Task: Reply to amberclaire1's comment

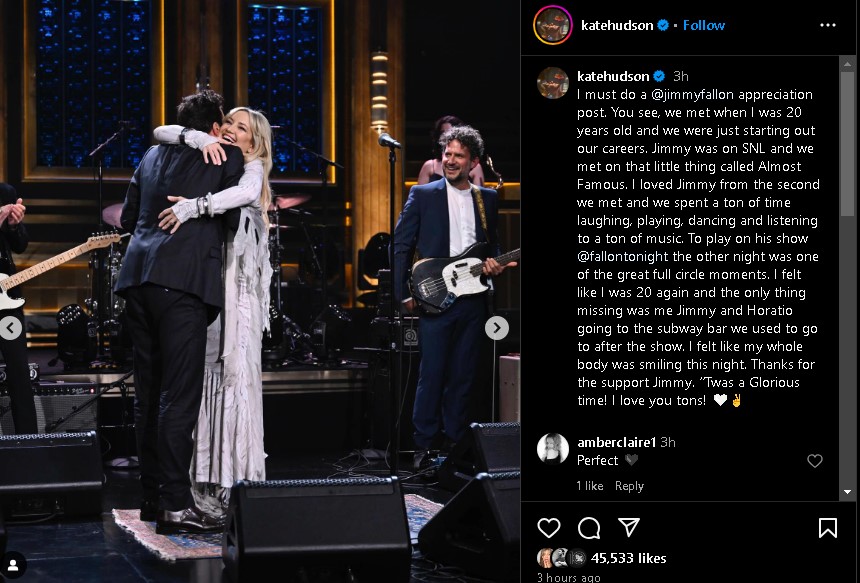Action: [629, 486]
